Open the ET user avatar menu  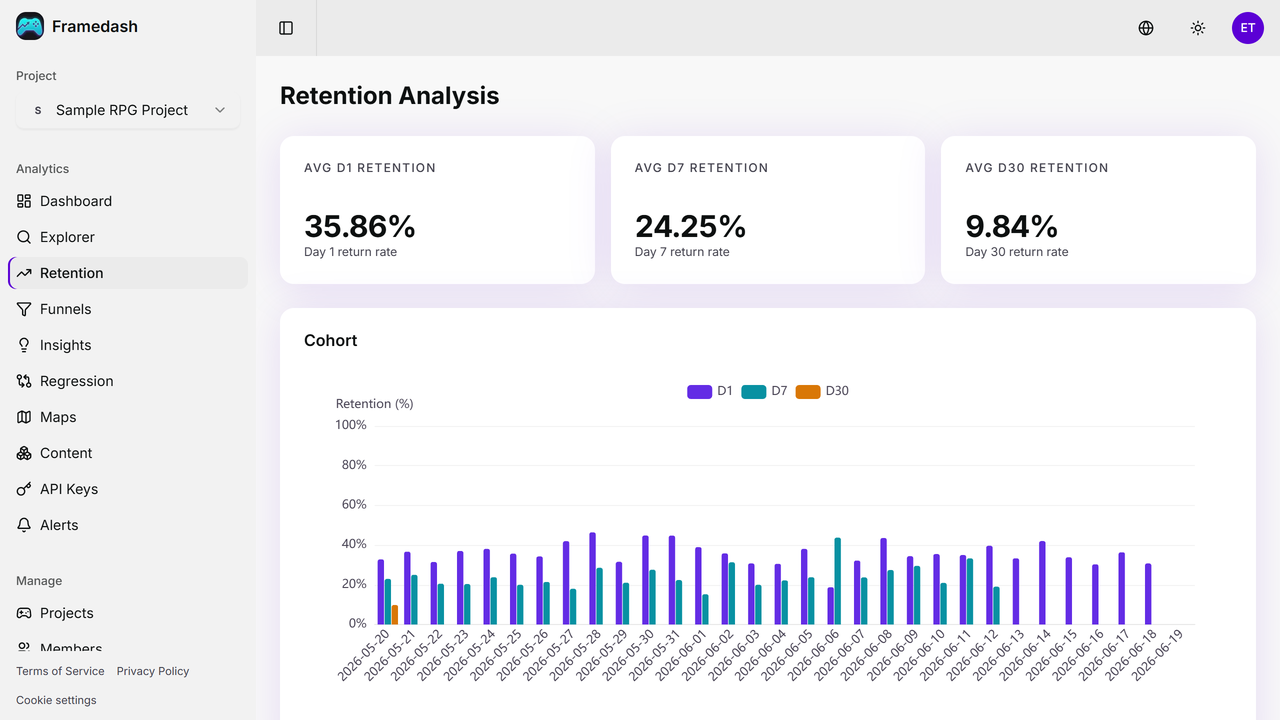pyautogui.click(x=1248, y=28)
